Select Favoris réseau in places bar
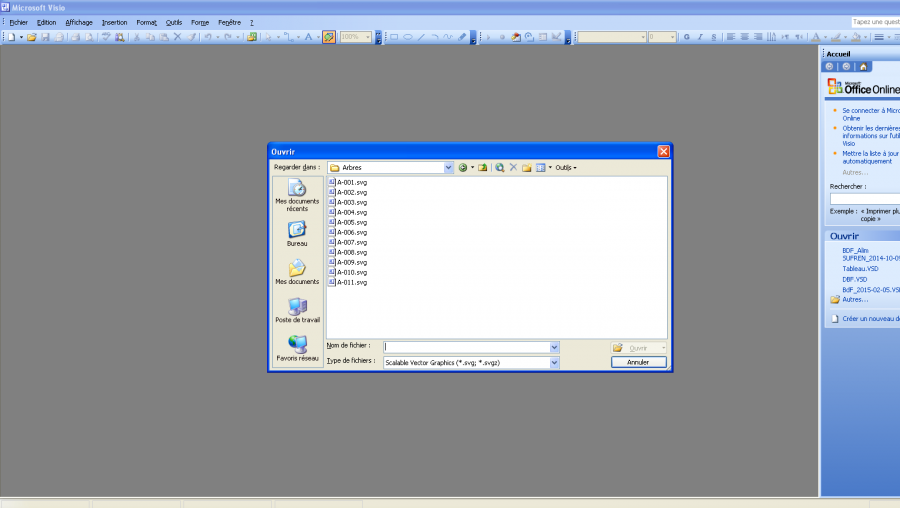 pyautogui.click(x=297, y=348)
